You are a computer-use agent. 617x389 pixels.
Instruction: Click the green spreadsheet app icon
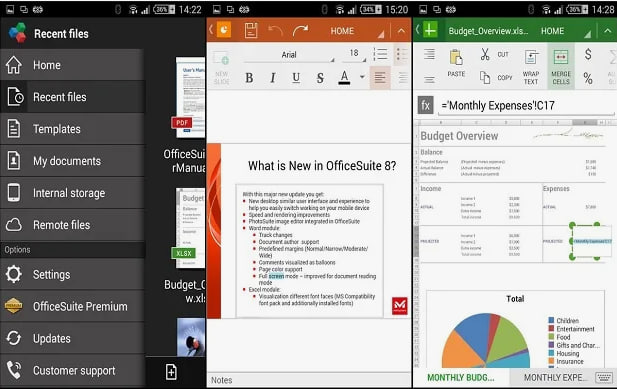tap(430, 30)
